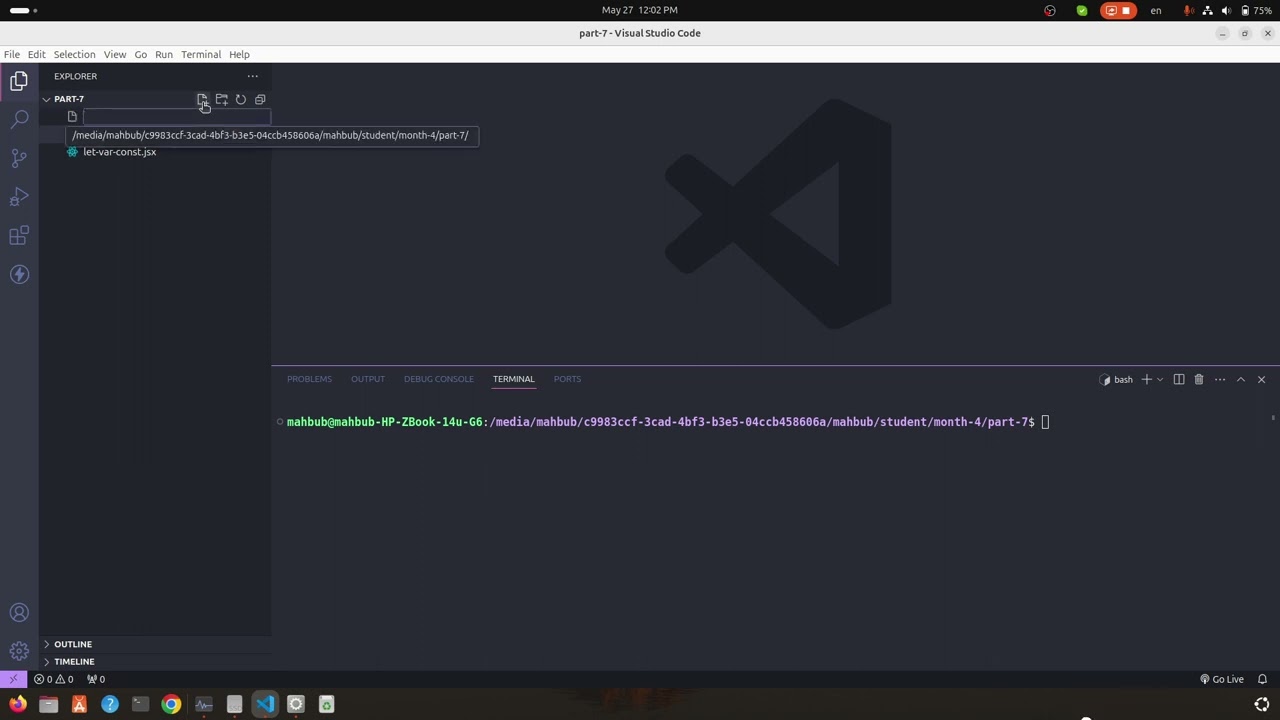
Task: Open the Source Control view
Action: tap(19, 159)
